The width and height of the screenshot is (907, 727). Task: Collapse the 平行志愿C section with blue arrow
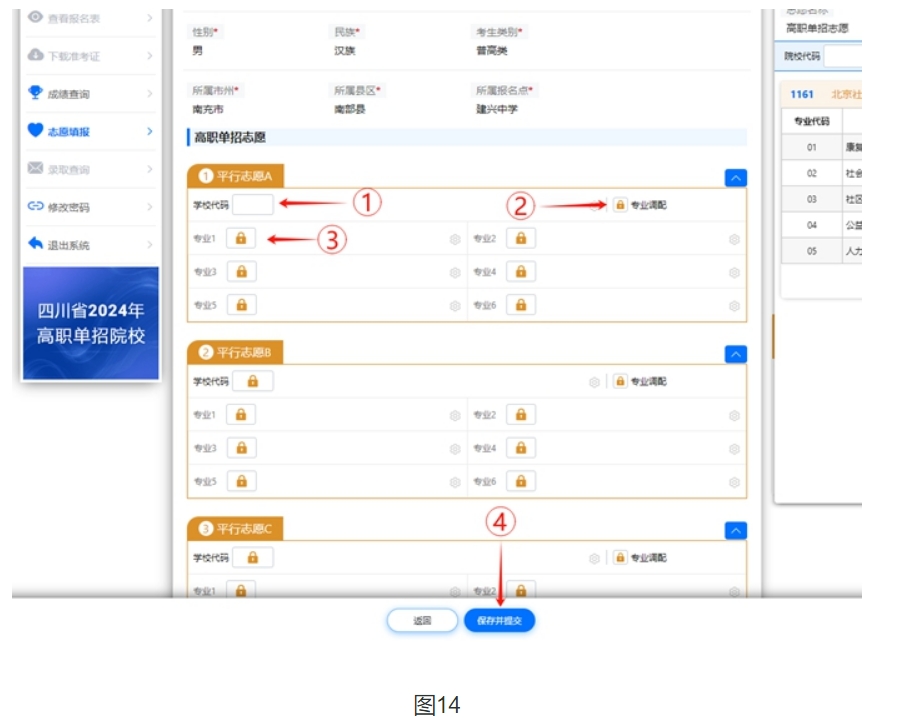pos(735,530)
